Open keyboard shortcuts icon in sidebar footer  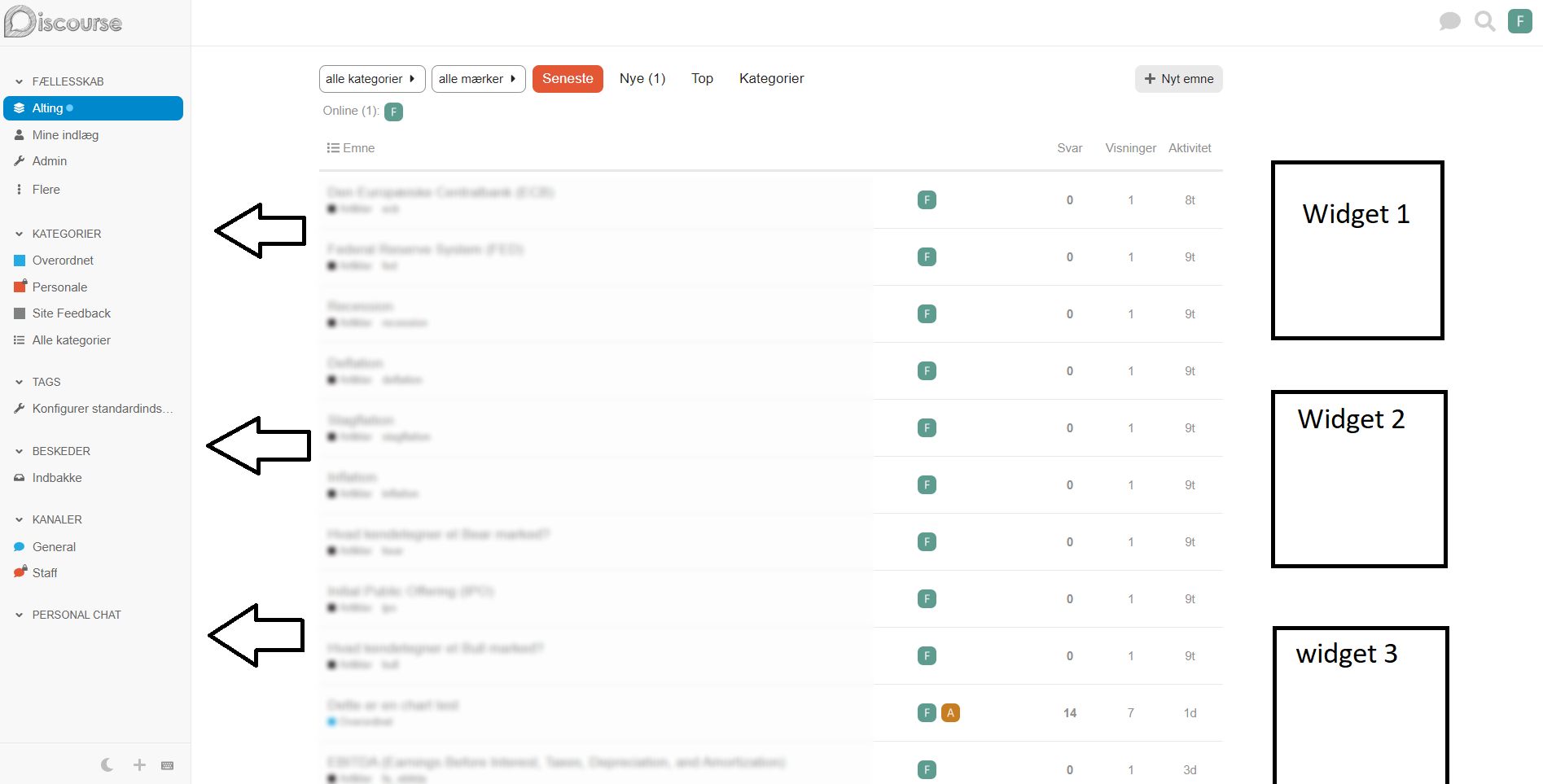pos(168,765)
